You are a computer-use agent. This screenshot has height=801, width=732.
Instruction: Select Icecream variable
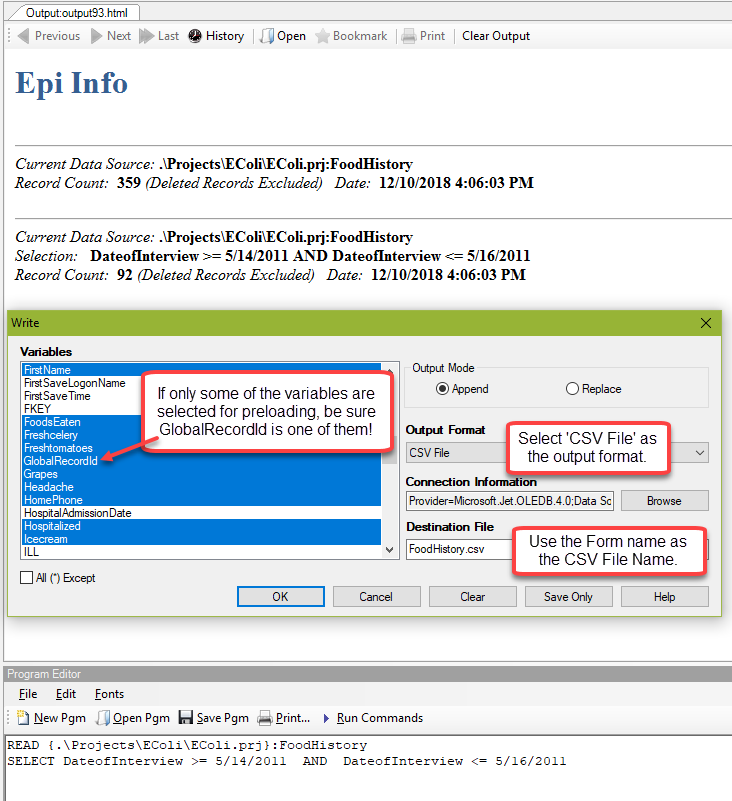pyautogui.click(x=202, y=539)
